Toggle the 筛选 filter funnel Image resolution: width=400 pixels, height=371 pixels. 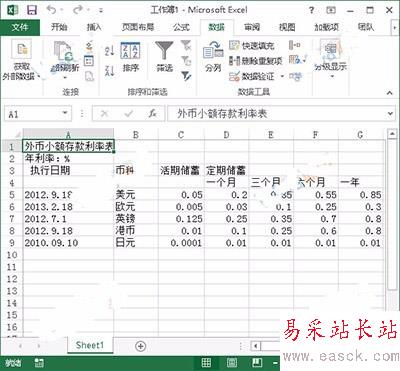[x=164, y=57]
